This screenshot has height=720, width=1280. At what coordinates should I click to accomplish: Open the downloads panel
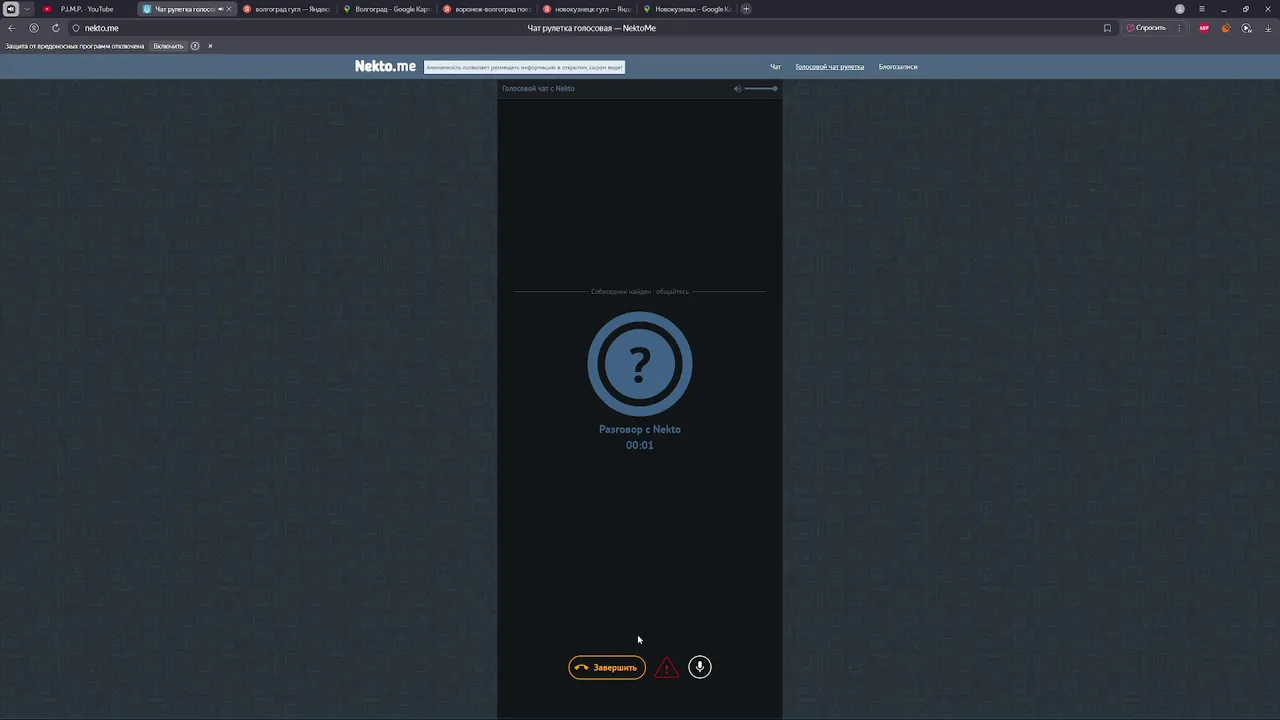click(1268, 28)
